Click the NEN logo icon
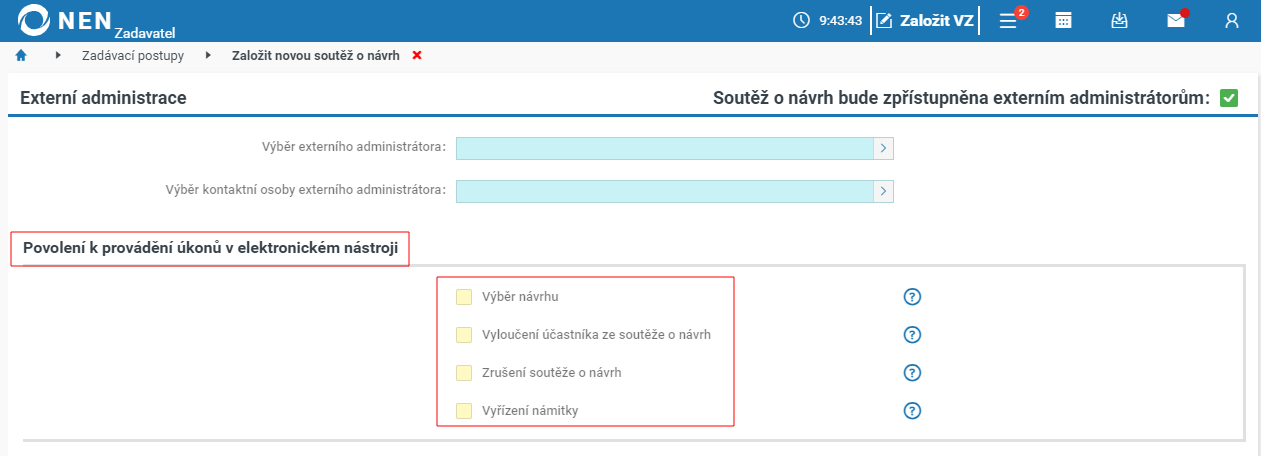This screenshot has height=456, width=1261. point(35,20)
